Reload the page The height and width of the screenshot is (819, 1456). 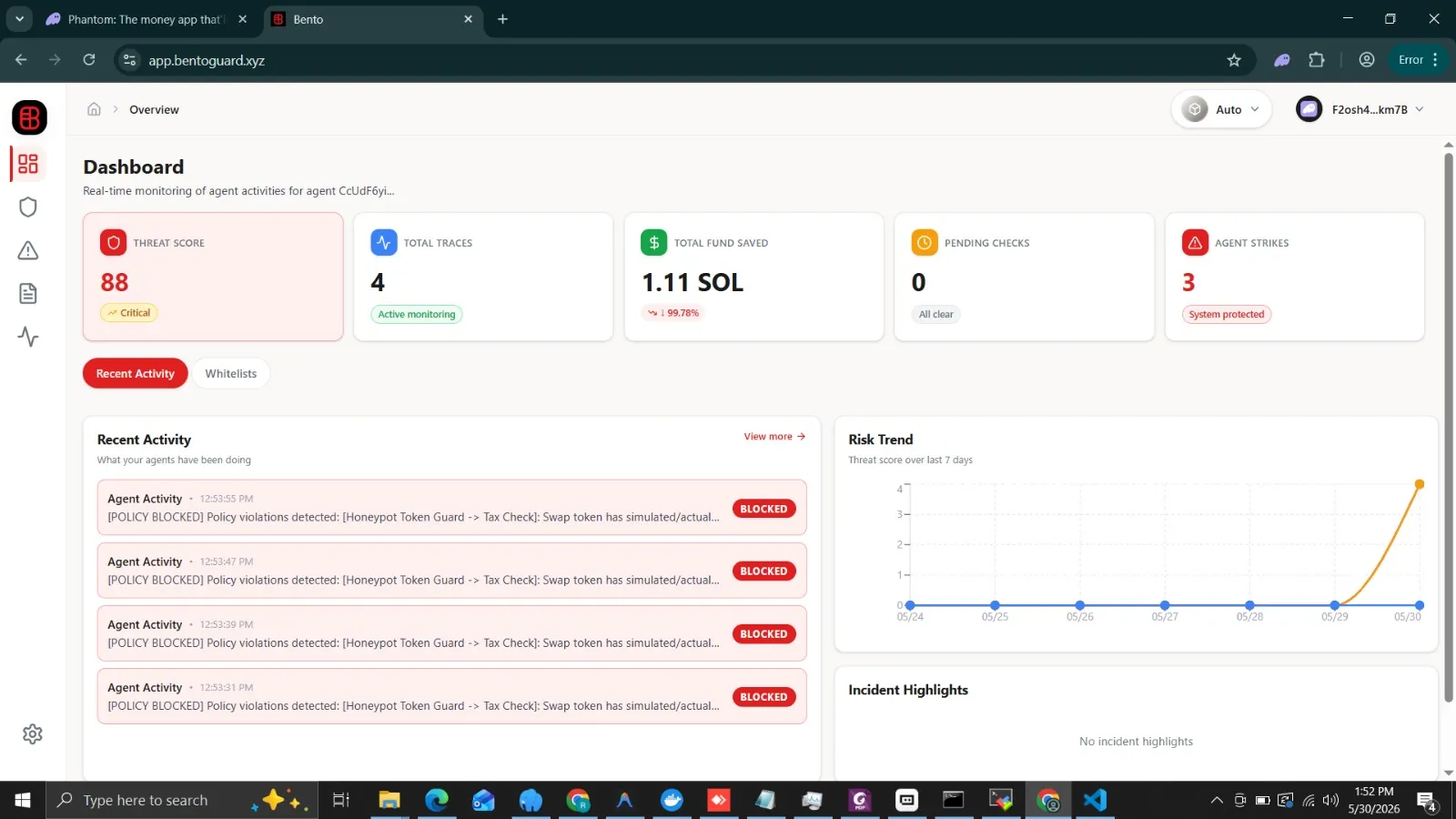pos(89,60)
